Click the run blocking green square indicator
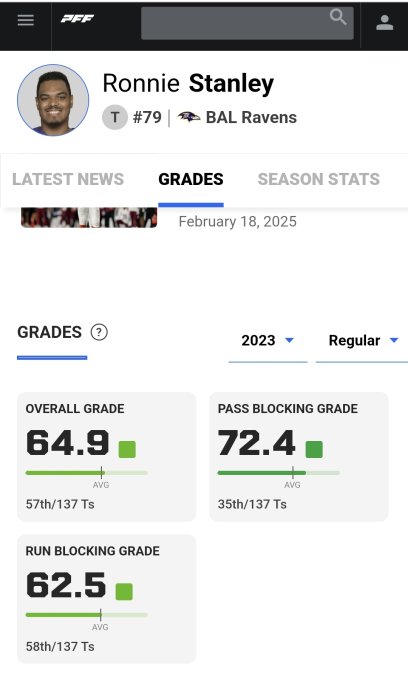This screenshot has width=408, height=700. [124, 592]
